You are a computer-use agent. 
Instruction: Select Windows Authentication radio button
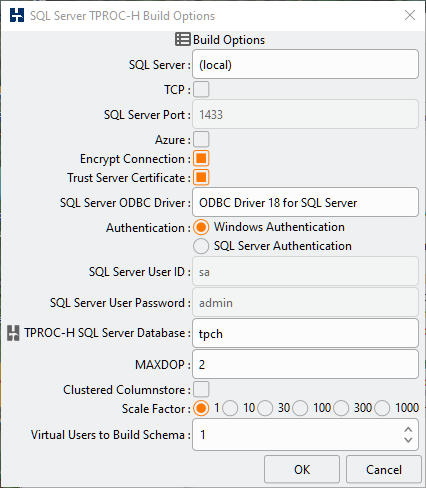pyautogui.click(x=201, y=227)
